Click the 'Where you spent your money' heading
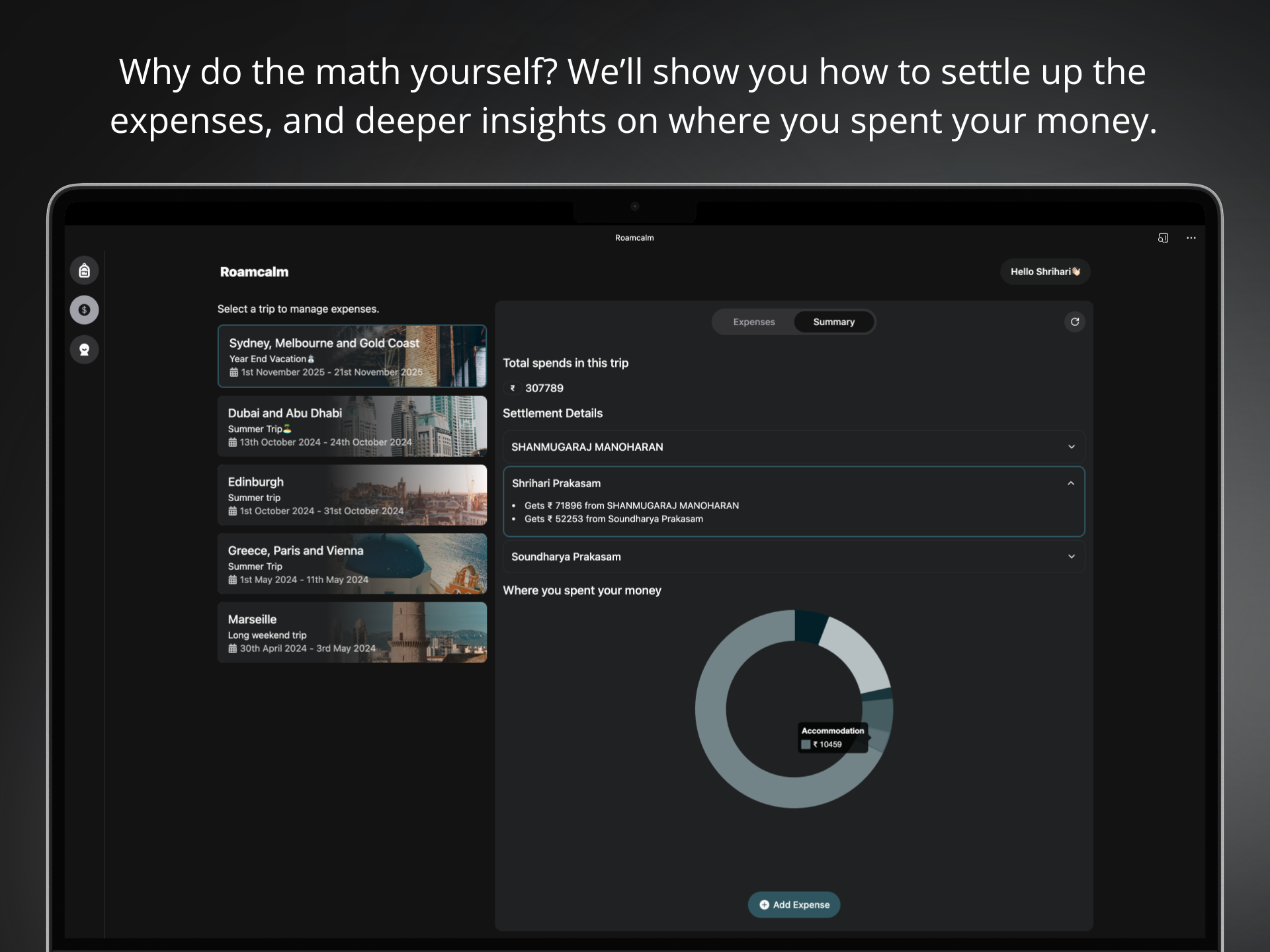 pos(582,590)
